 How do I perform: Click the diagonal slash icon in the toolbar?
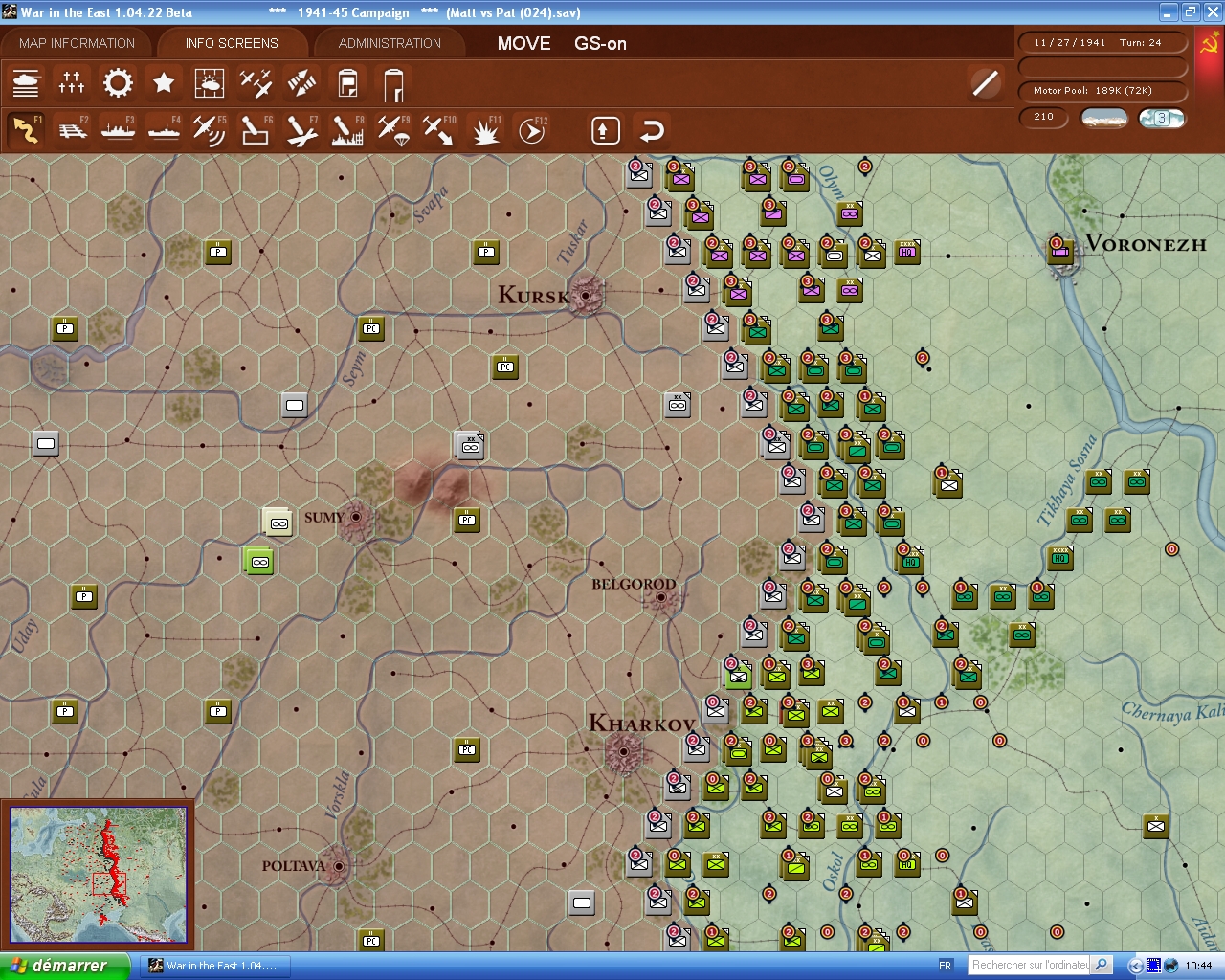point(985,83)
